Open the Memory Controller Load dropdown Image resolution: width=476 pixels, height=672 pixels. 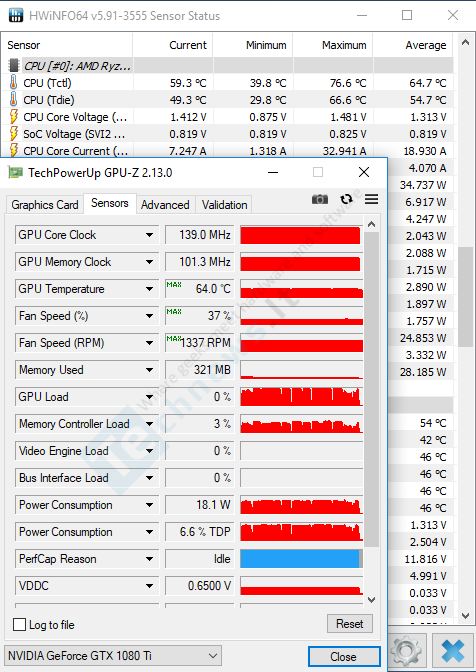click(149, 424)
